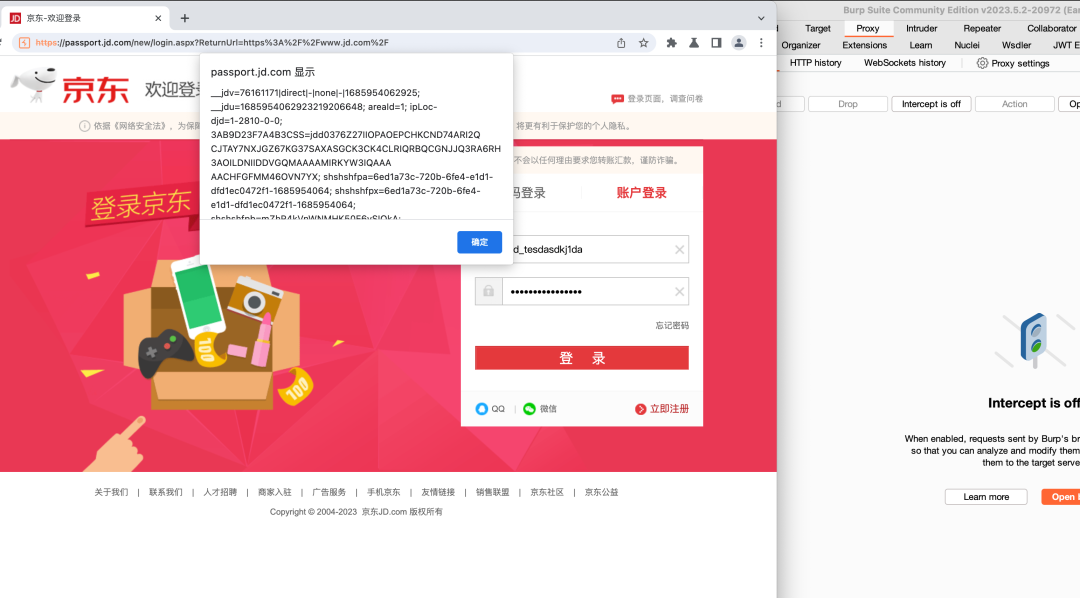Open the WebSockets history sub-tab in Burp
Viewport: 1080px width, 598px height.
pos(905,63)
